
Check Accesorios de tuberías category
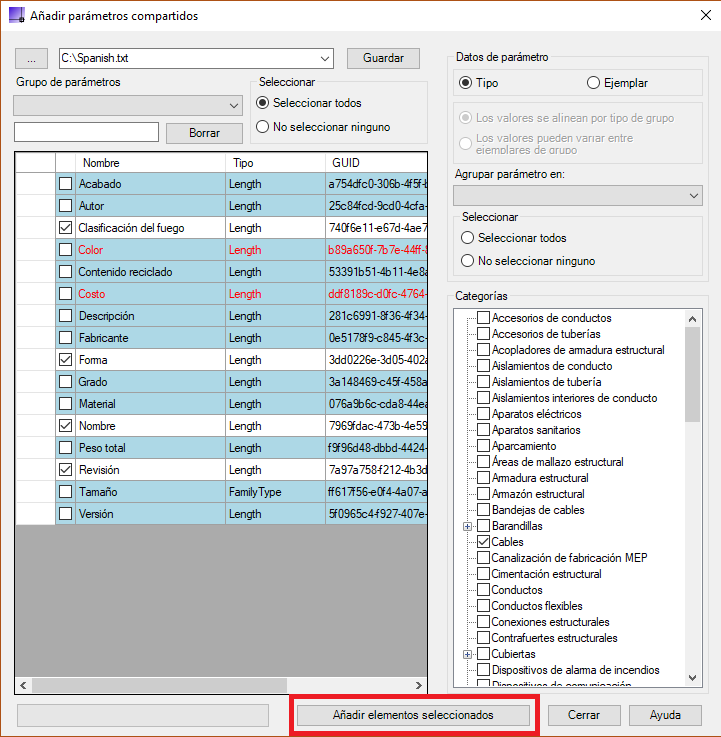click(484, 334)
